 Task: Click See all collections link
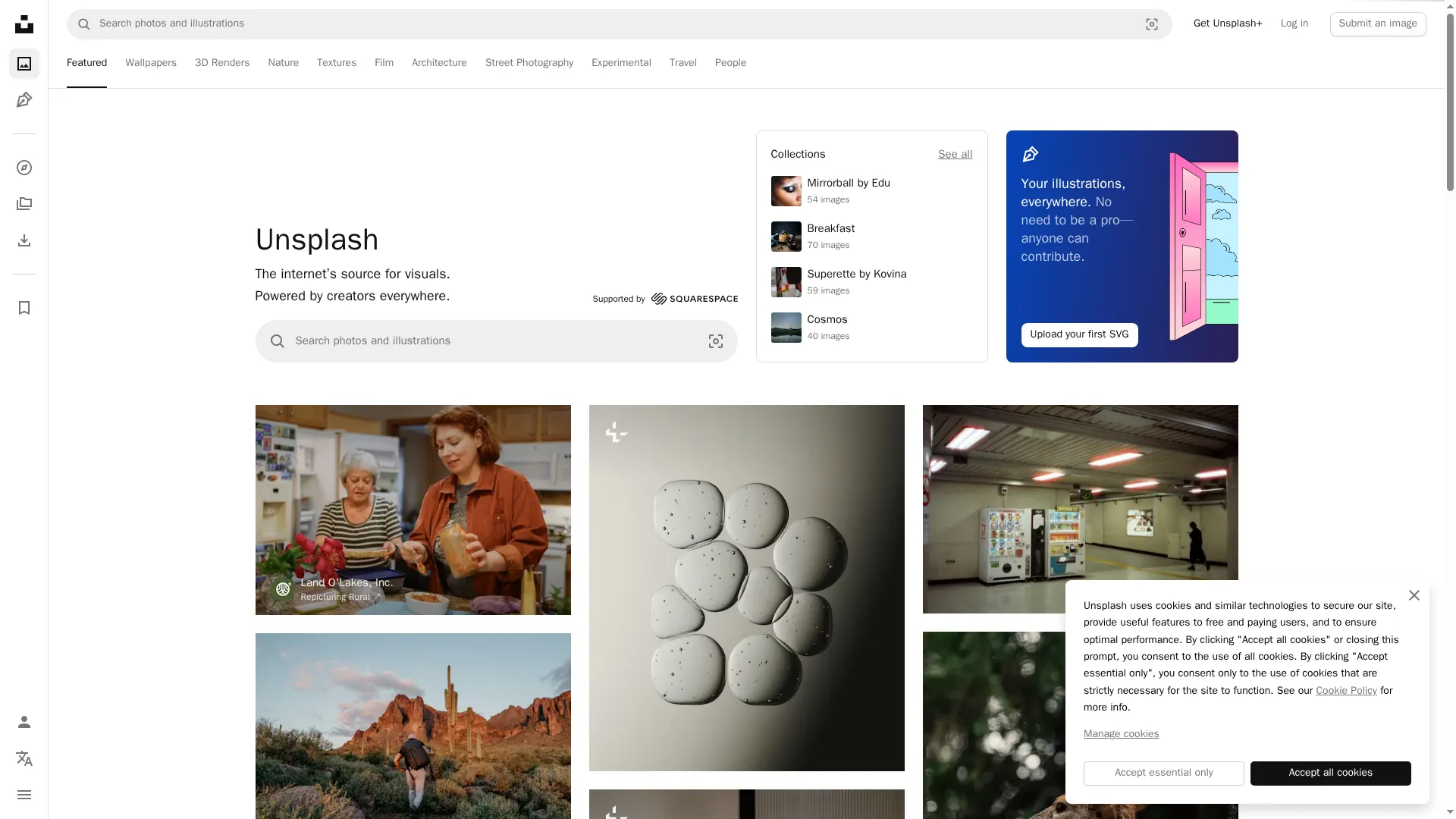click(955, 155)
